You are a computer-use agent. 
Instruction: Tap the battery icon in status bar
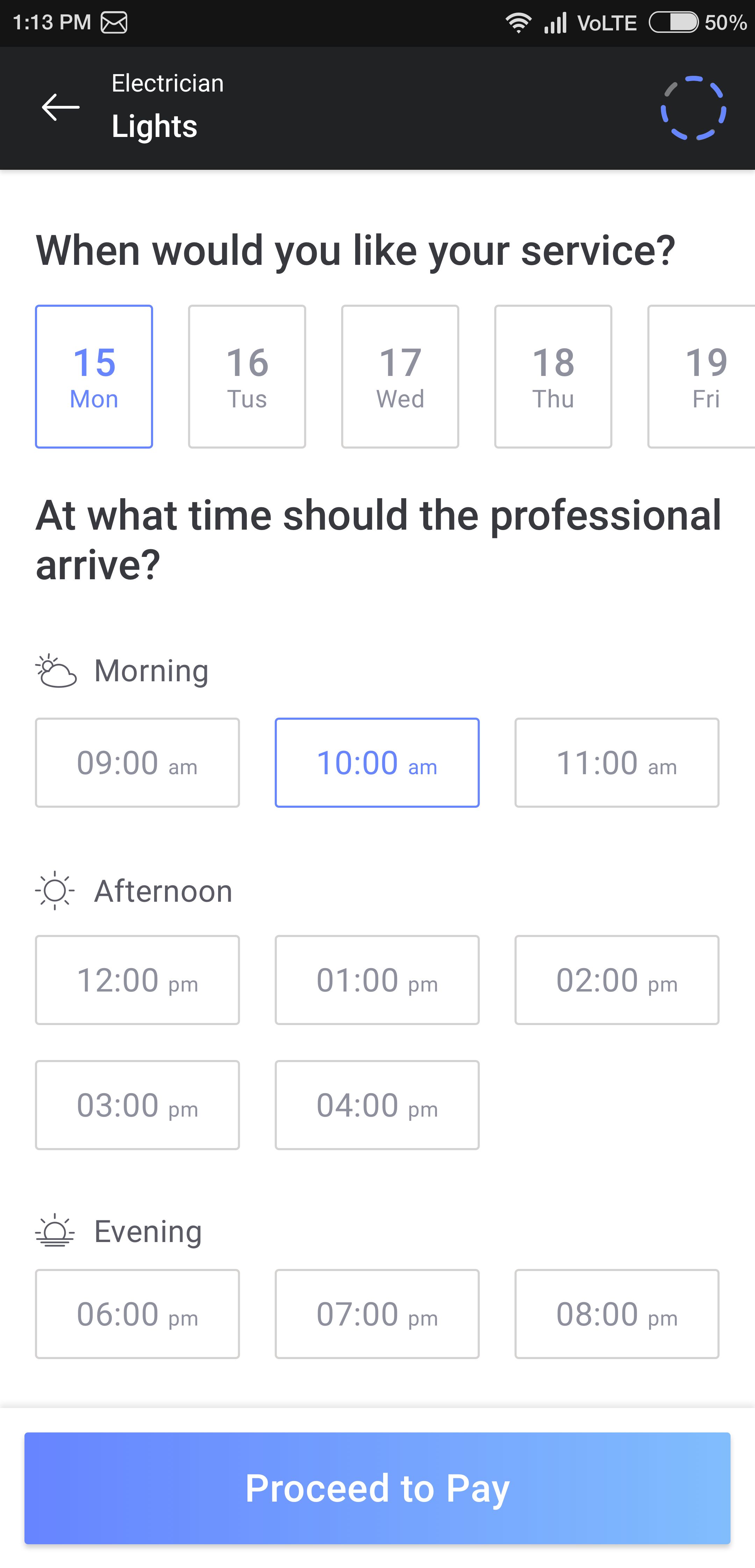click(674, 23)
